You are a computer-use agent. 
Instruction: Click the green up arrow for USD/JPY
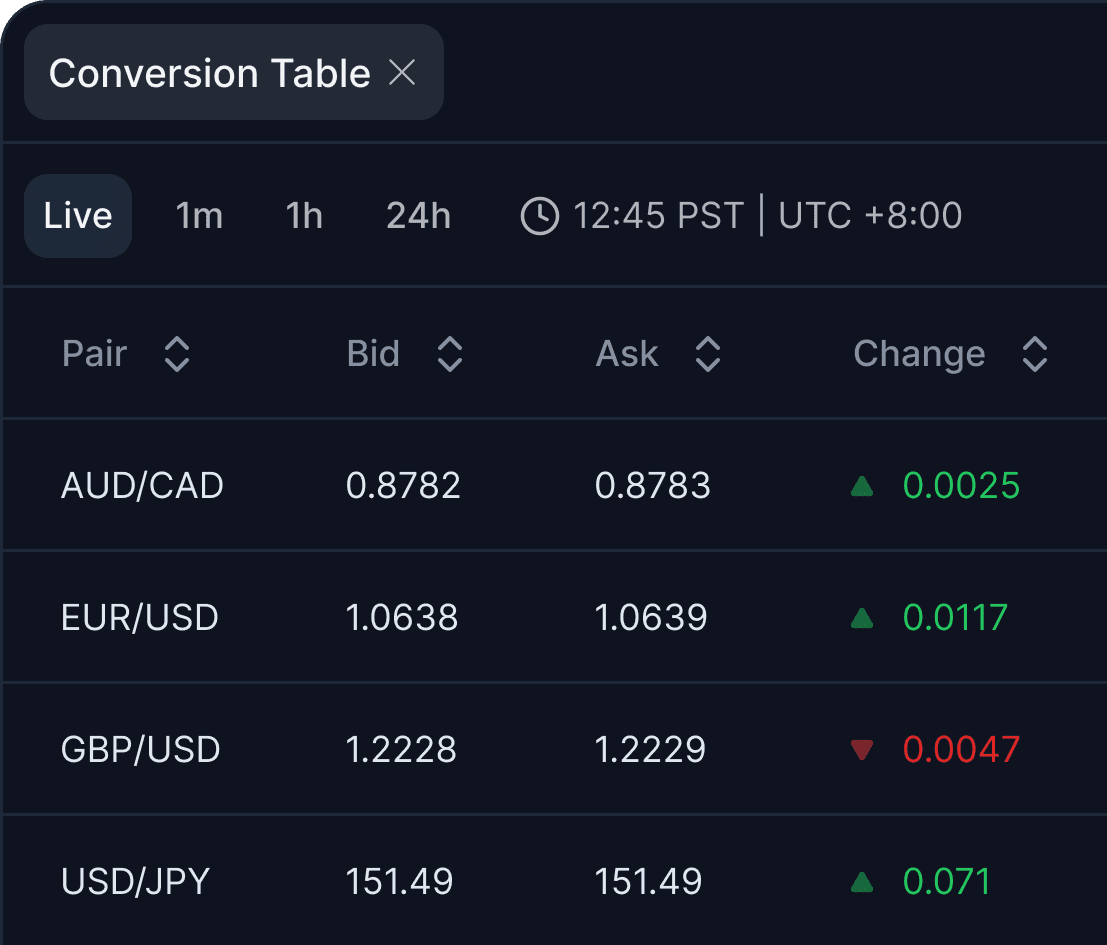click(x=861, y=881)
